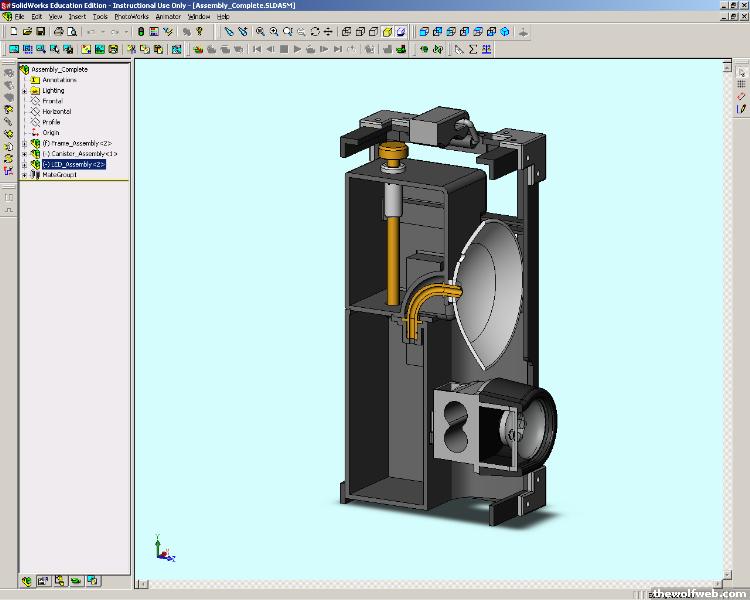This screenshot has height=600, width=750.
Task: Toggle Shaded display mode
Action: pyautogui.click(x=386, y=32)
